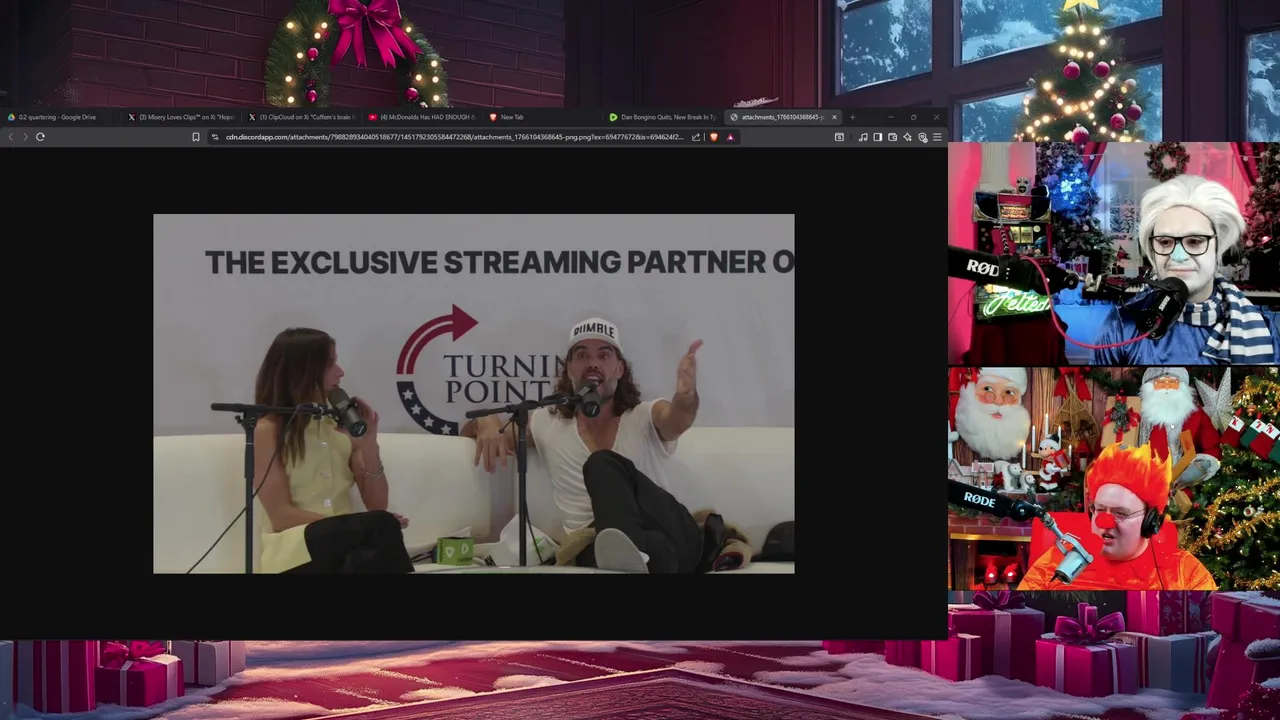Screen dimensions: 1280x720
Task: Toggle the browser sidebar panel icon
Action: click(x=877, y=137)
